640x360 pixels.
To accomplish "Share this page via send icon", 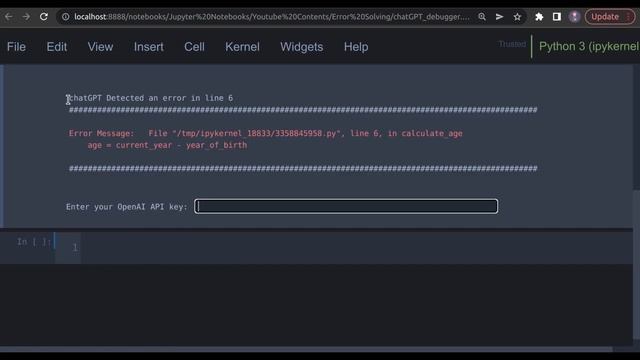I will (499, 17).
